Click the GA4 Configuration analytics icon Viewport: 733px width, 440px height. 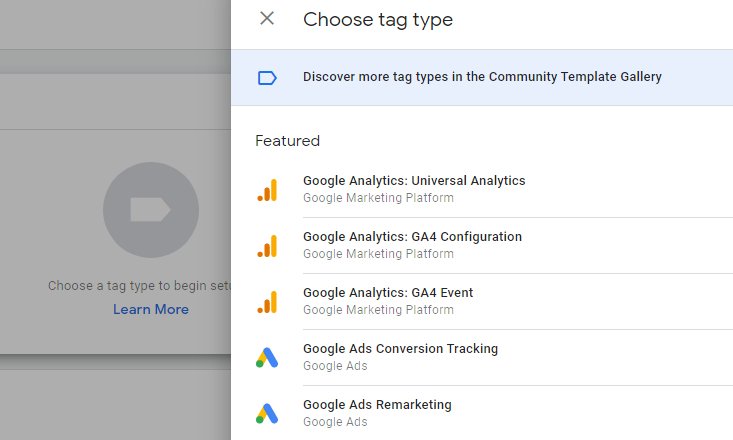tap(267, 245)
